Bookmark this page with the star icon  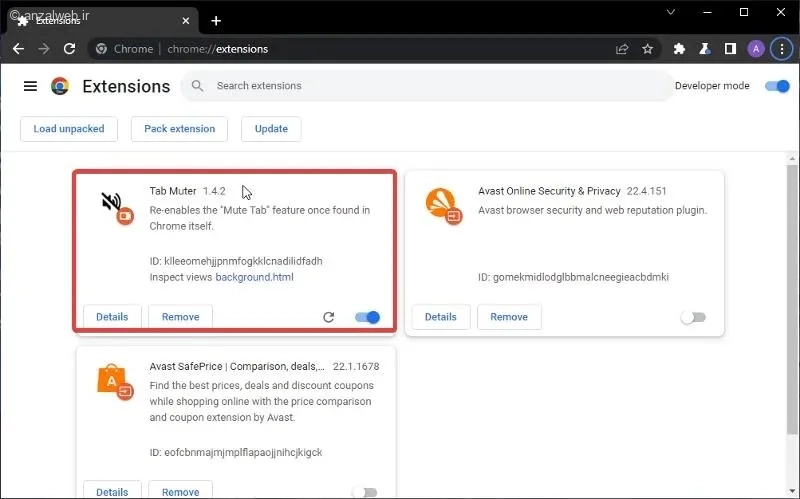tap(647, 49)
